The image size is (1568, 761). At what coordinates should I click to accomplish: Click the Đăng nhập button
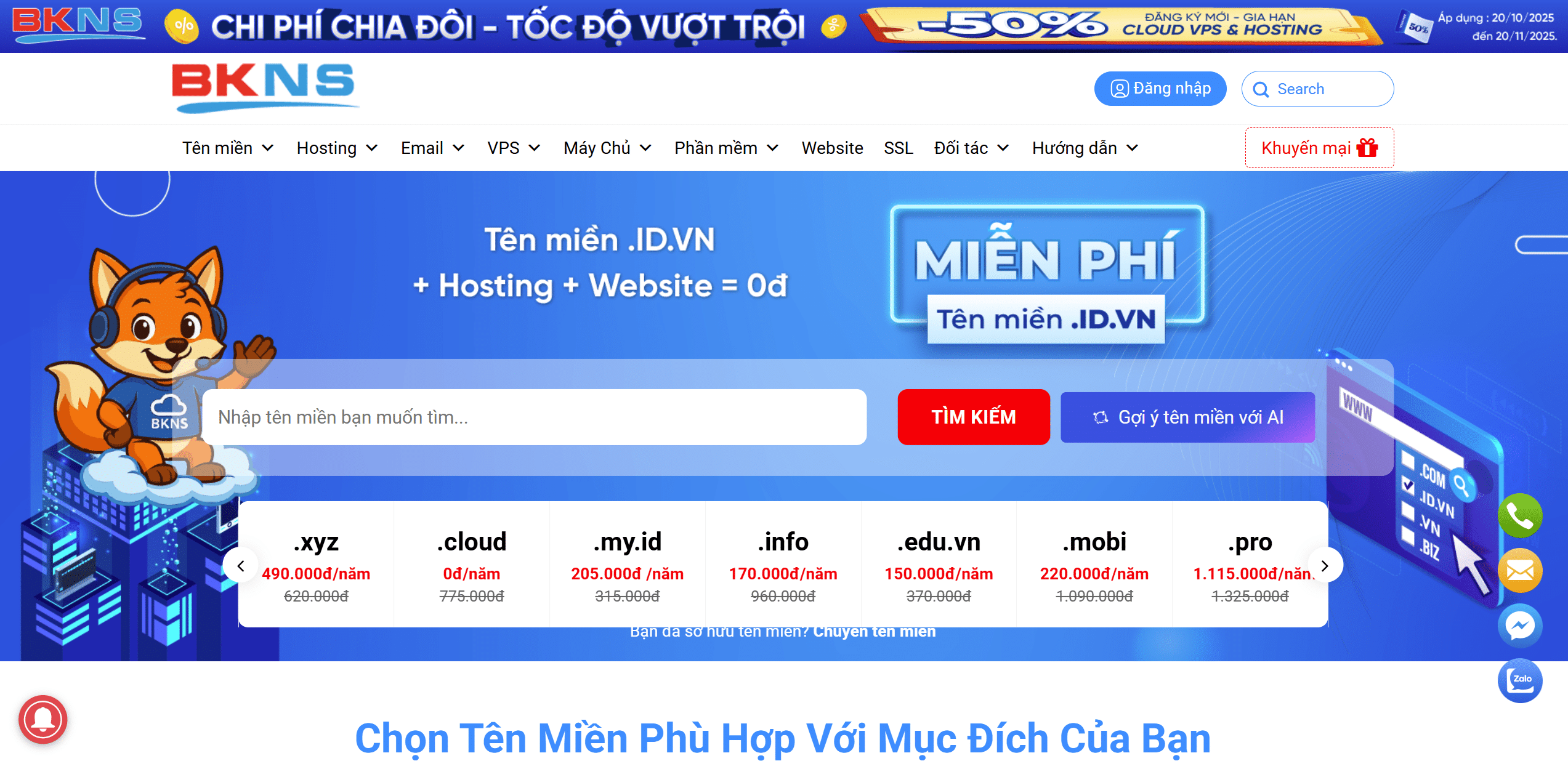click(x=1160, y=88)
